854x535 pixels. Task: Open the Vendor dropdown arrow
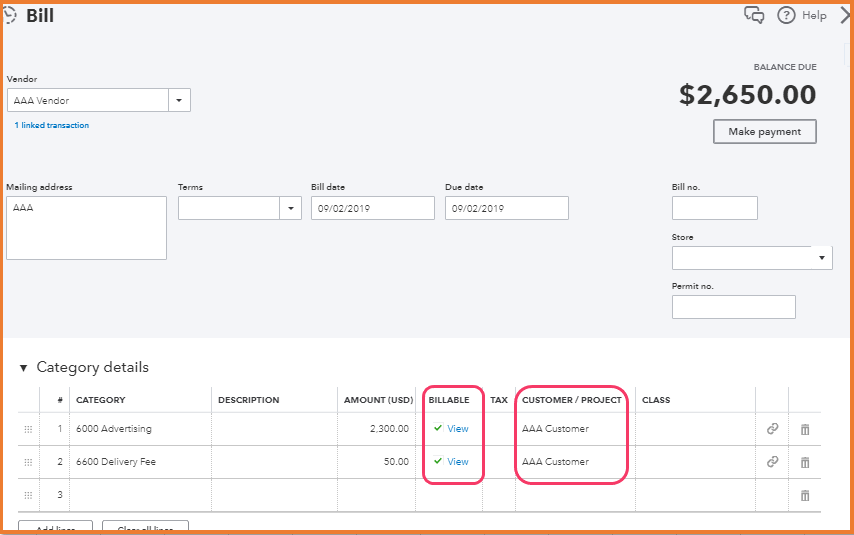(x=180, y=100)
